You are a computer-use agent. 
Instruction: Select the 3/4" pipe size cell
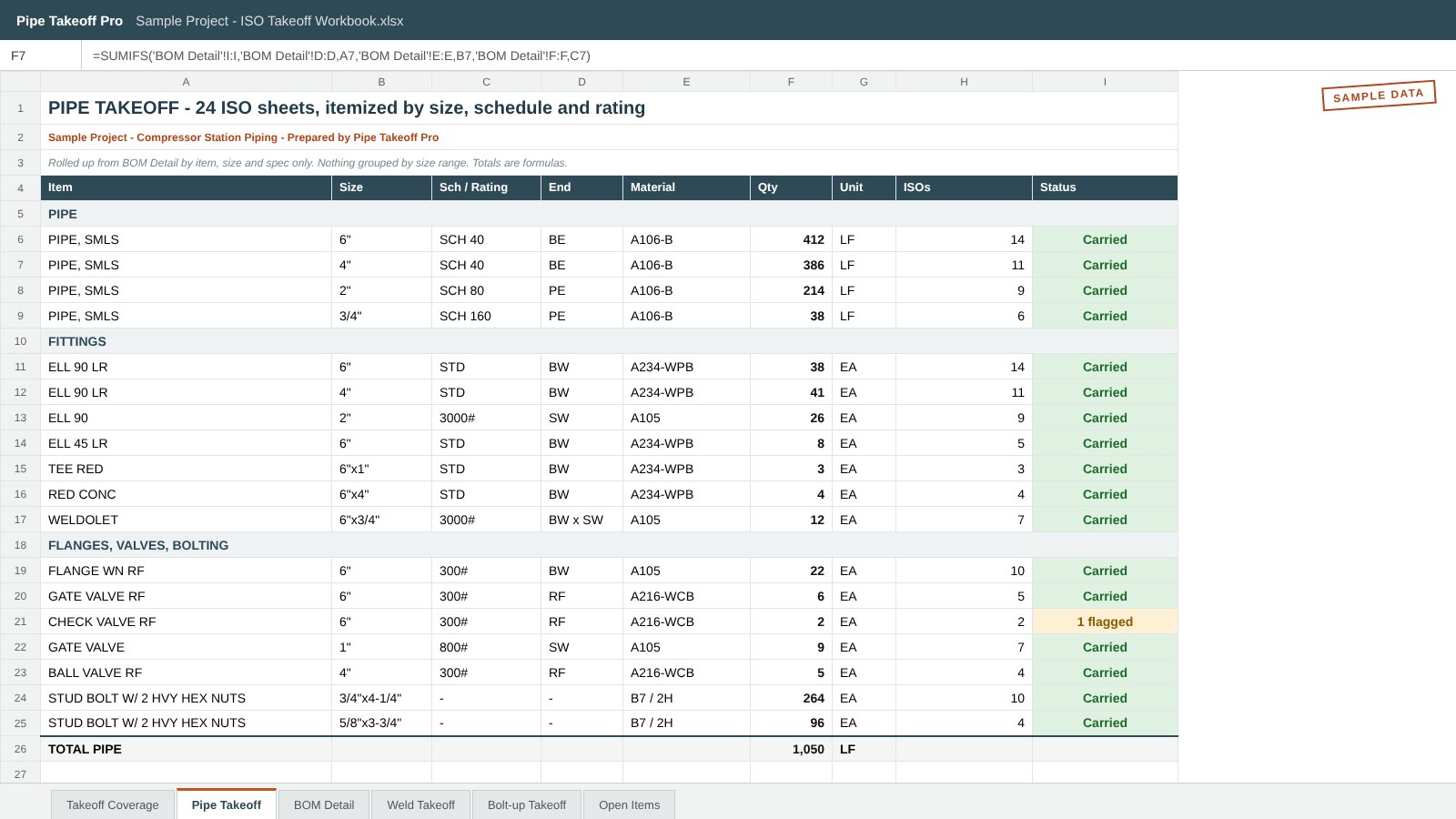point(382,316)
